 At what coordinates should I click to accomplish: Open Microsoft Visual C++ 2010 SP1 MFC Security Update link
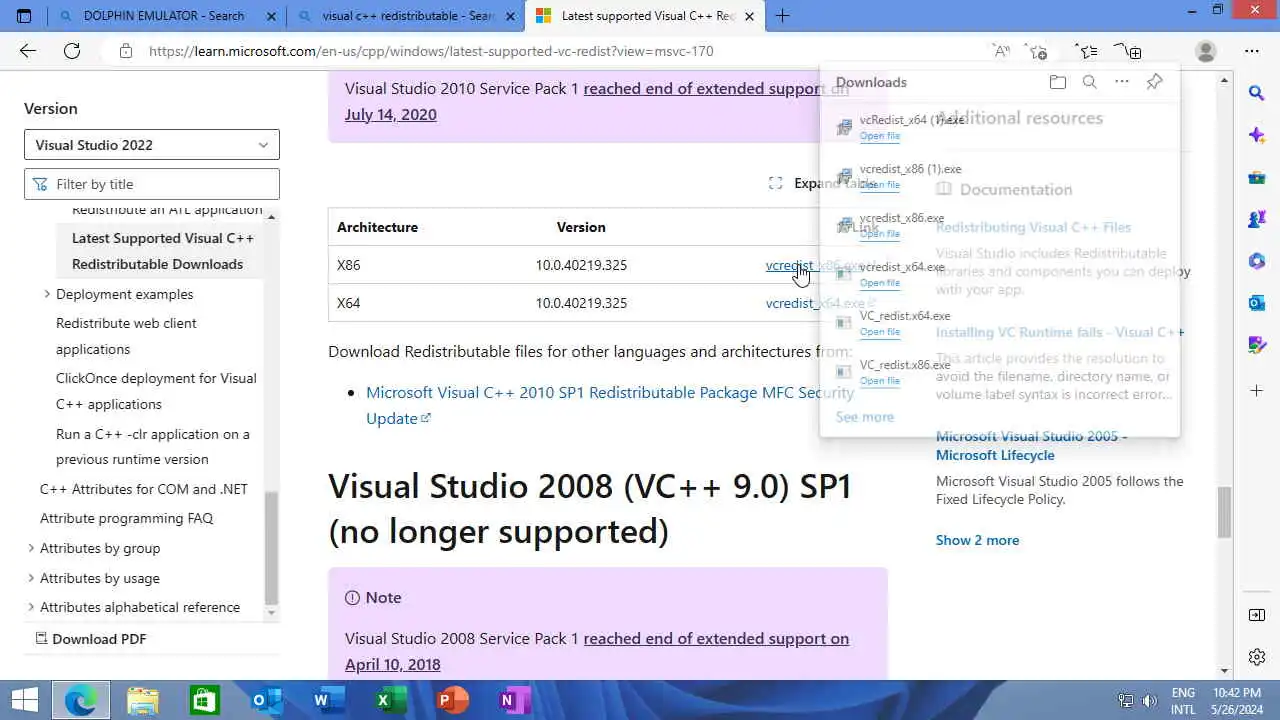(x=609, y=405)
